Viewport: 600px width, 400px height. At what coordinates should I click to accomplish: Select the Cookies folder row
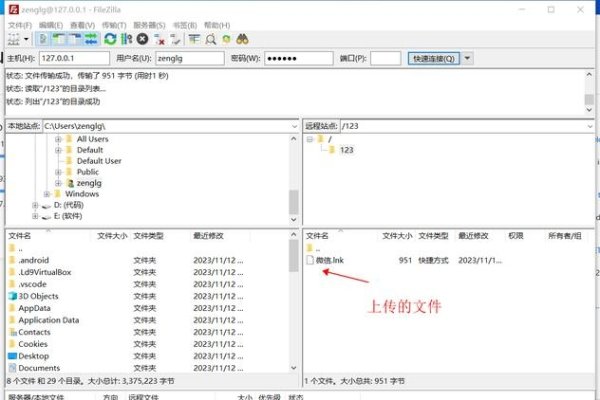click(x=147, y=344)
